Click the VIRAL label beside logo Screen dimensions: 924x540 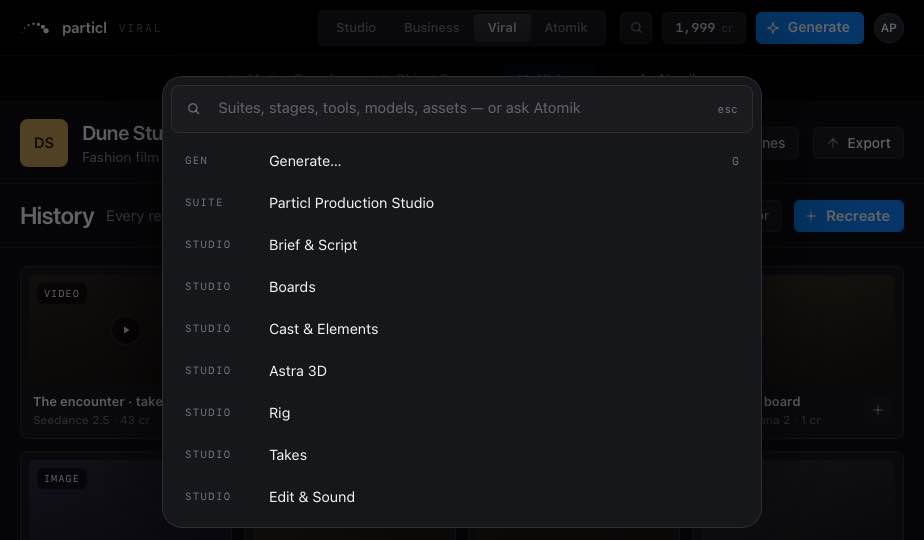pos(140,28)
